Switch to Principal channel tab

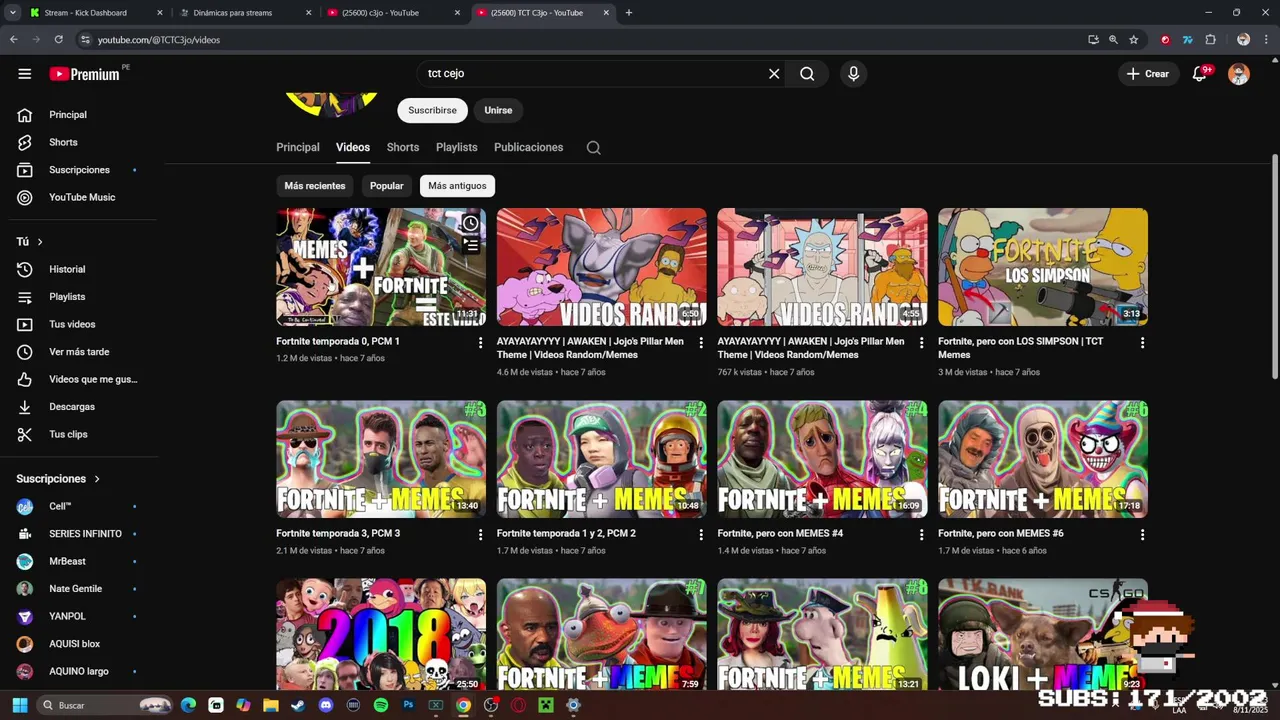(x=298, y=147)
